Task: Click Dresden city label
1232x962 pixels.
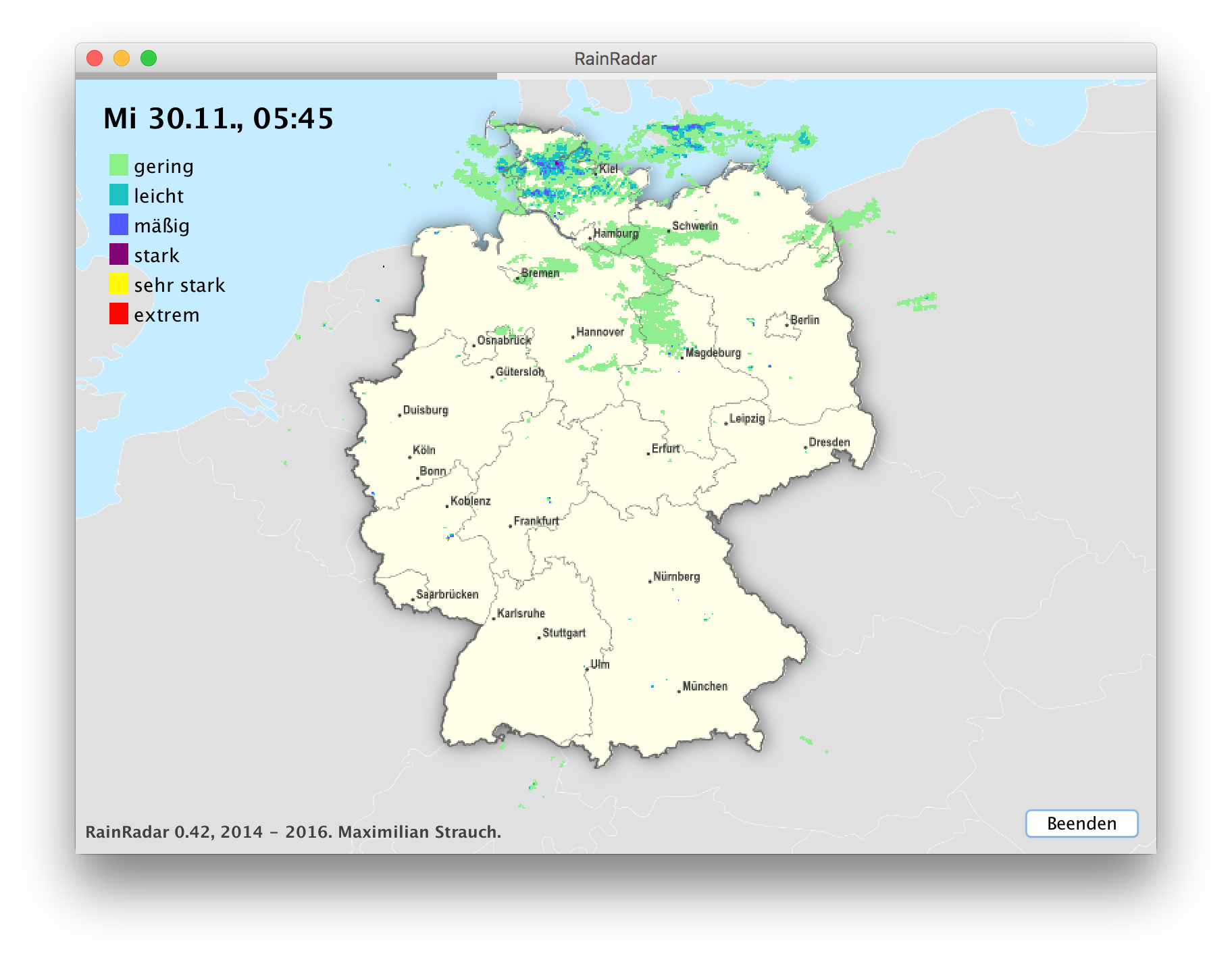Action: pyautogui.click(x=829, y=442)
